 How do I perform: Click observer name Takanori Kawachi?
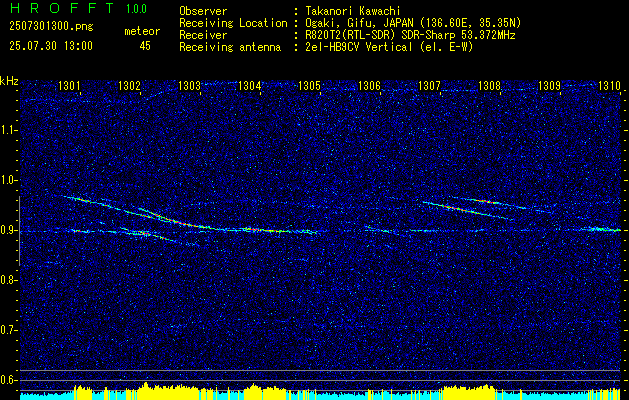click(352, 11)
